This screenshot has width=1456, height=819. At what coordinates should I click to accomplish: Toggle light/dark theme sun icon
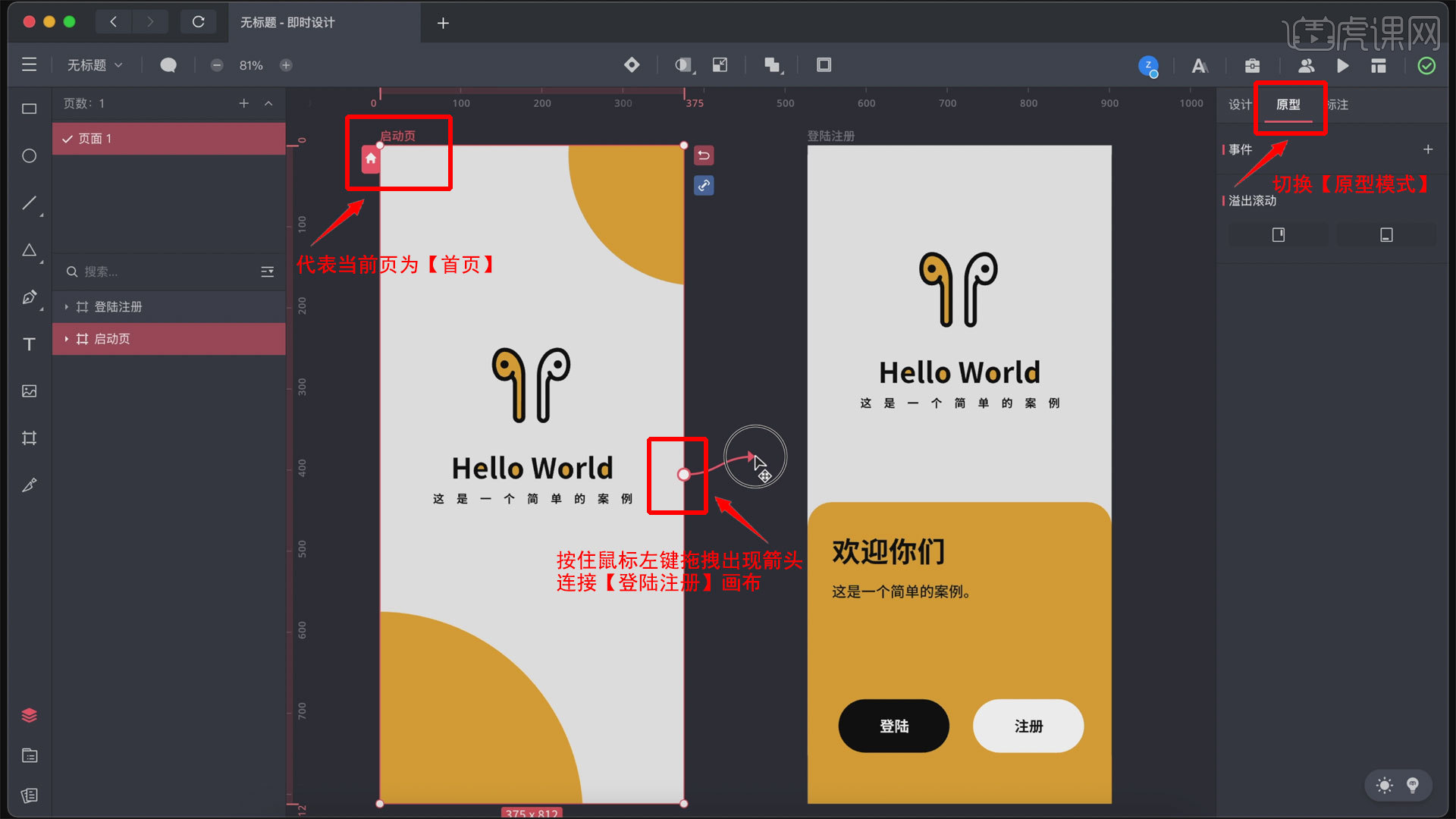click(1385, 786)
